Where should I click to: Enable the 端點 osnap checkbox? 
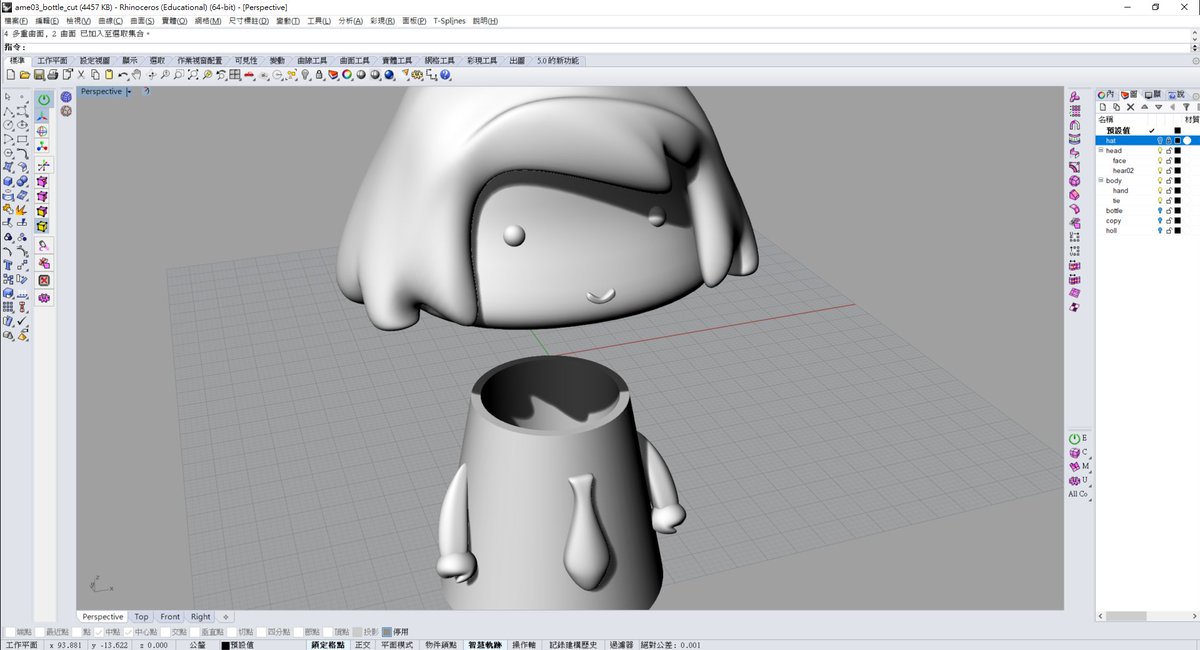tap(10, 631)
